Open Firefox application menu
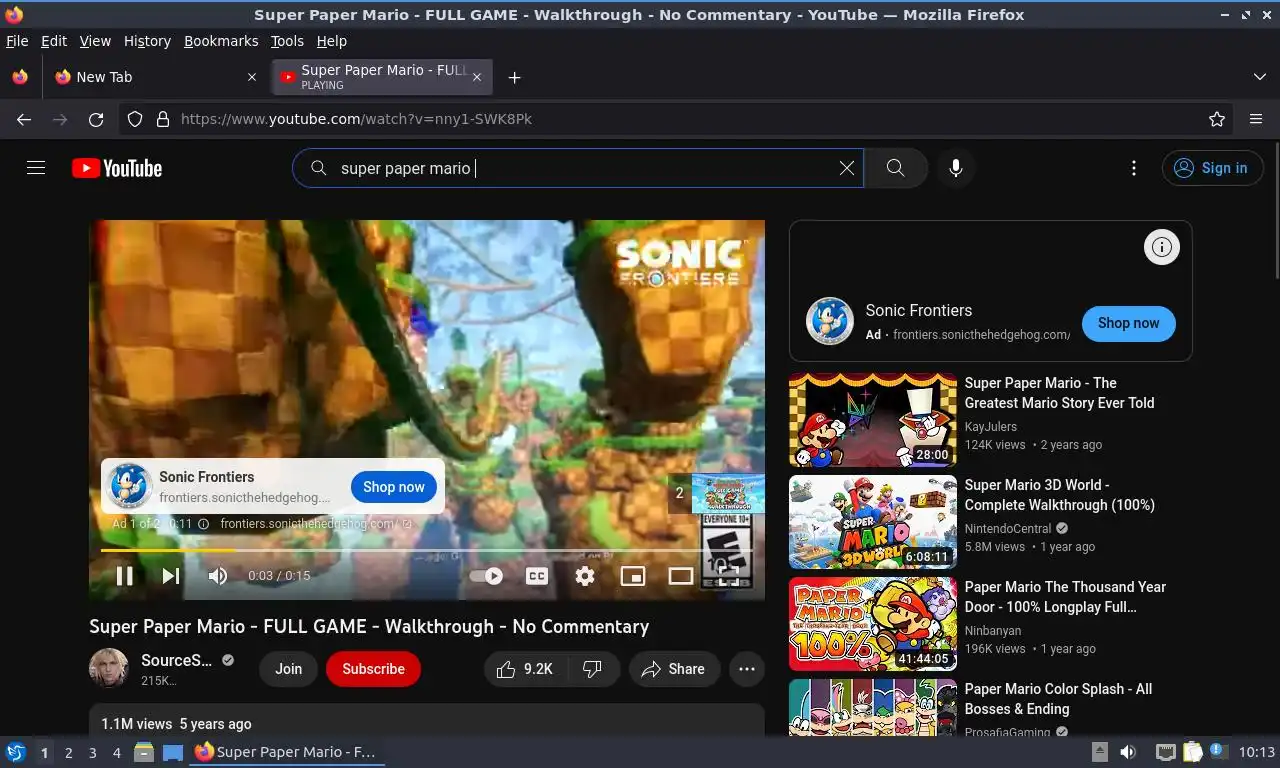1280x768 pixels. pos(1256,119)
